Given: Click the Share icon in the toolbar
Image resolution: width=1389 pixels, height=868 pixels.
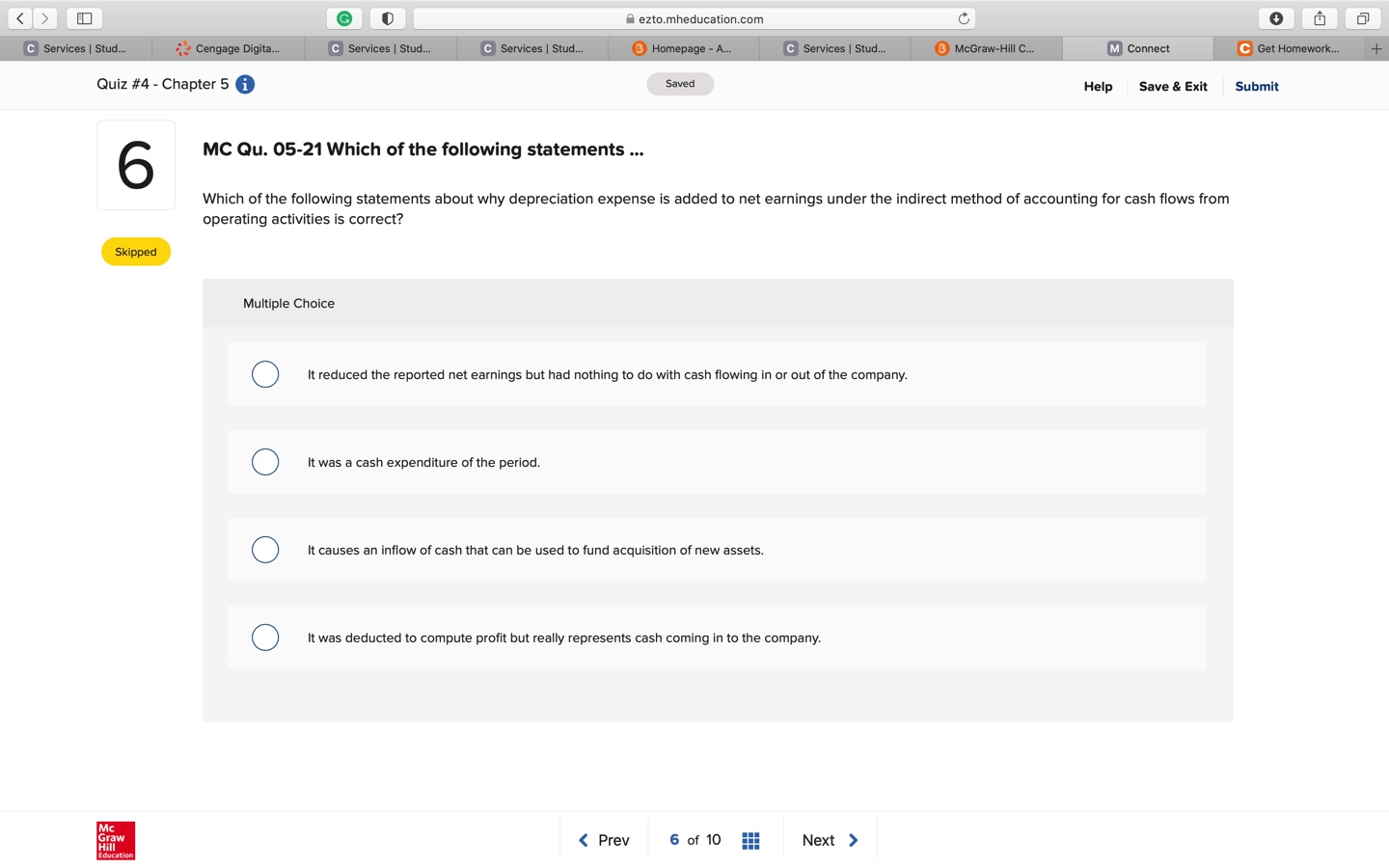Looking at the screenshot, I should pos(1319,17).
